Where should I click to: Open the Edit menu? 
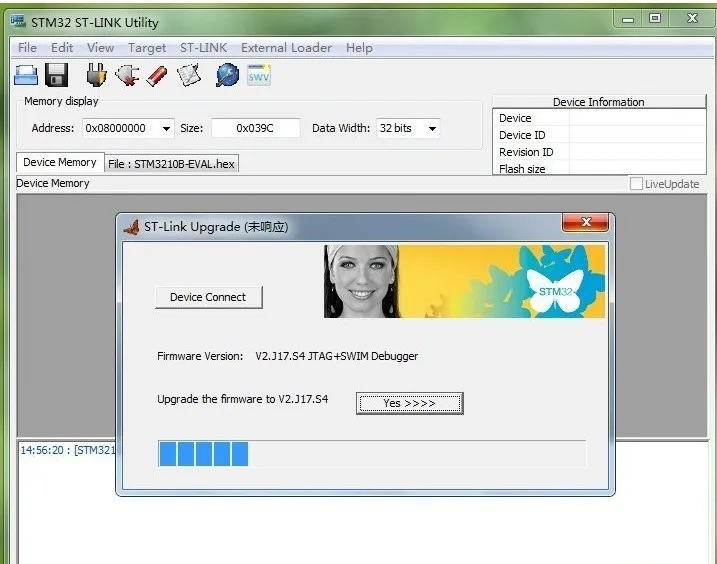[62, 48]
